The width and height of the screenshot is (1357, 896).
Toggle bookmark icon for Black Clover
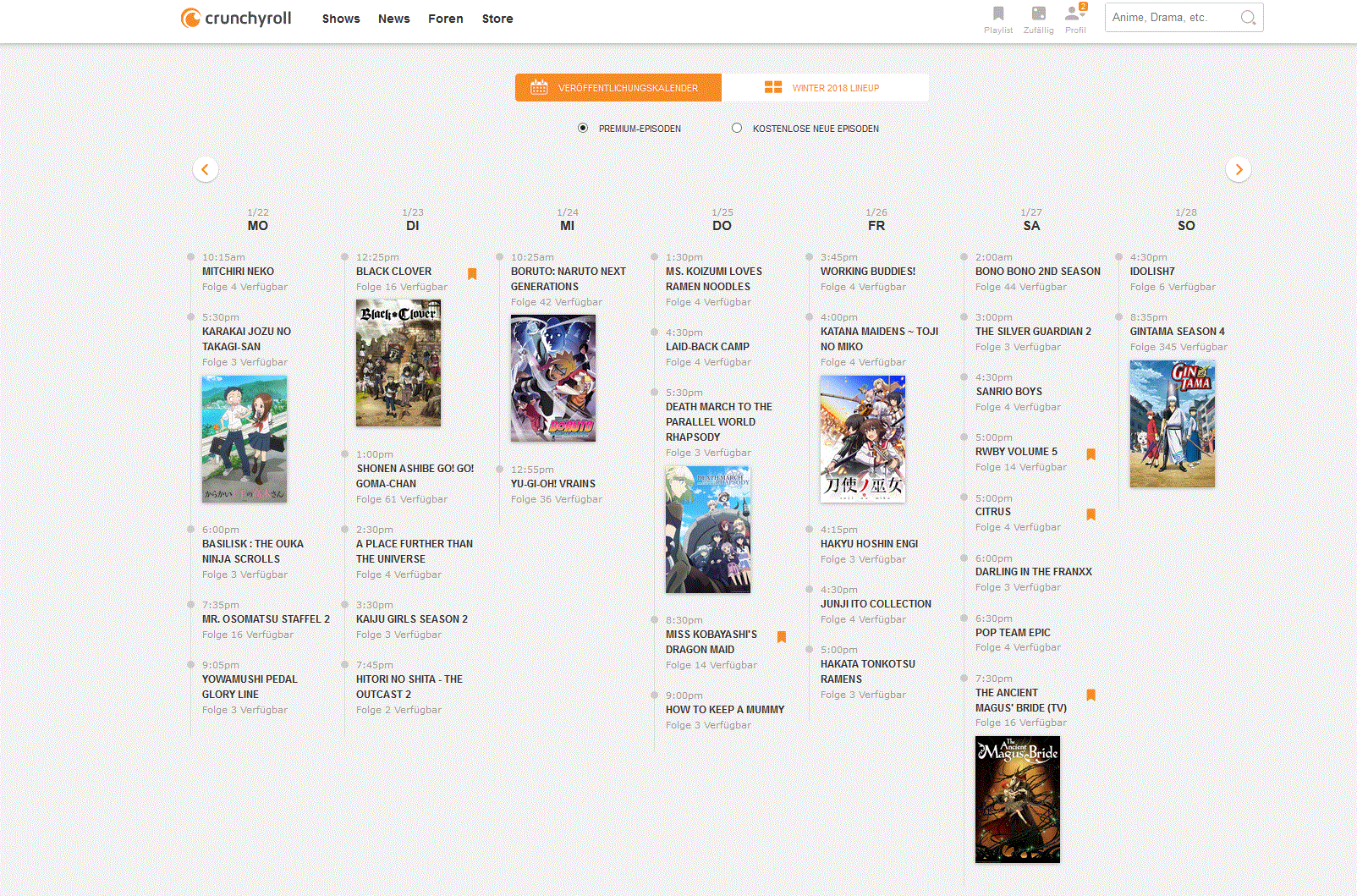[x=472, y=273]
